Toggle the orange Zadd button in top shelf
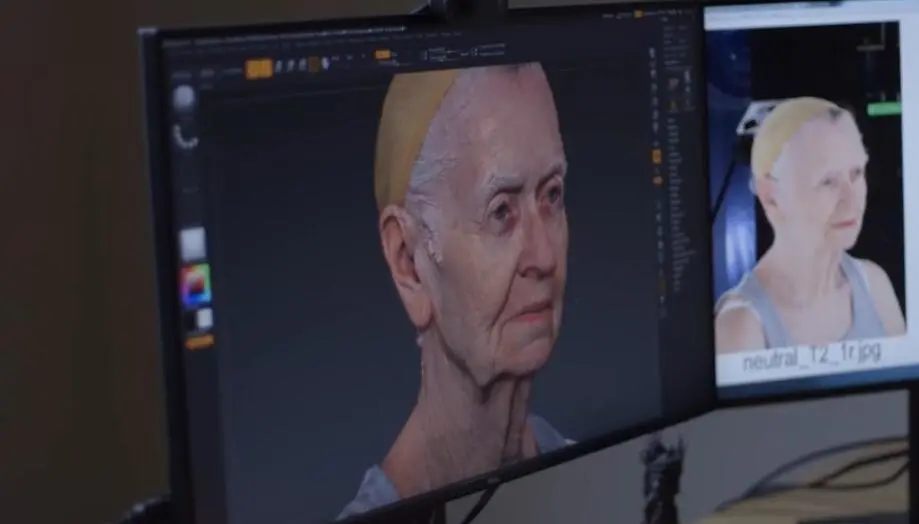919x524 pixels. tap(383, 55)
